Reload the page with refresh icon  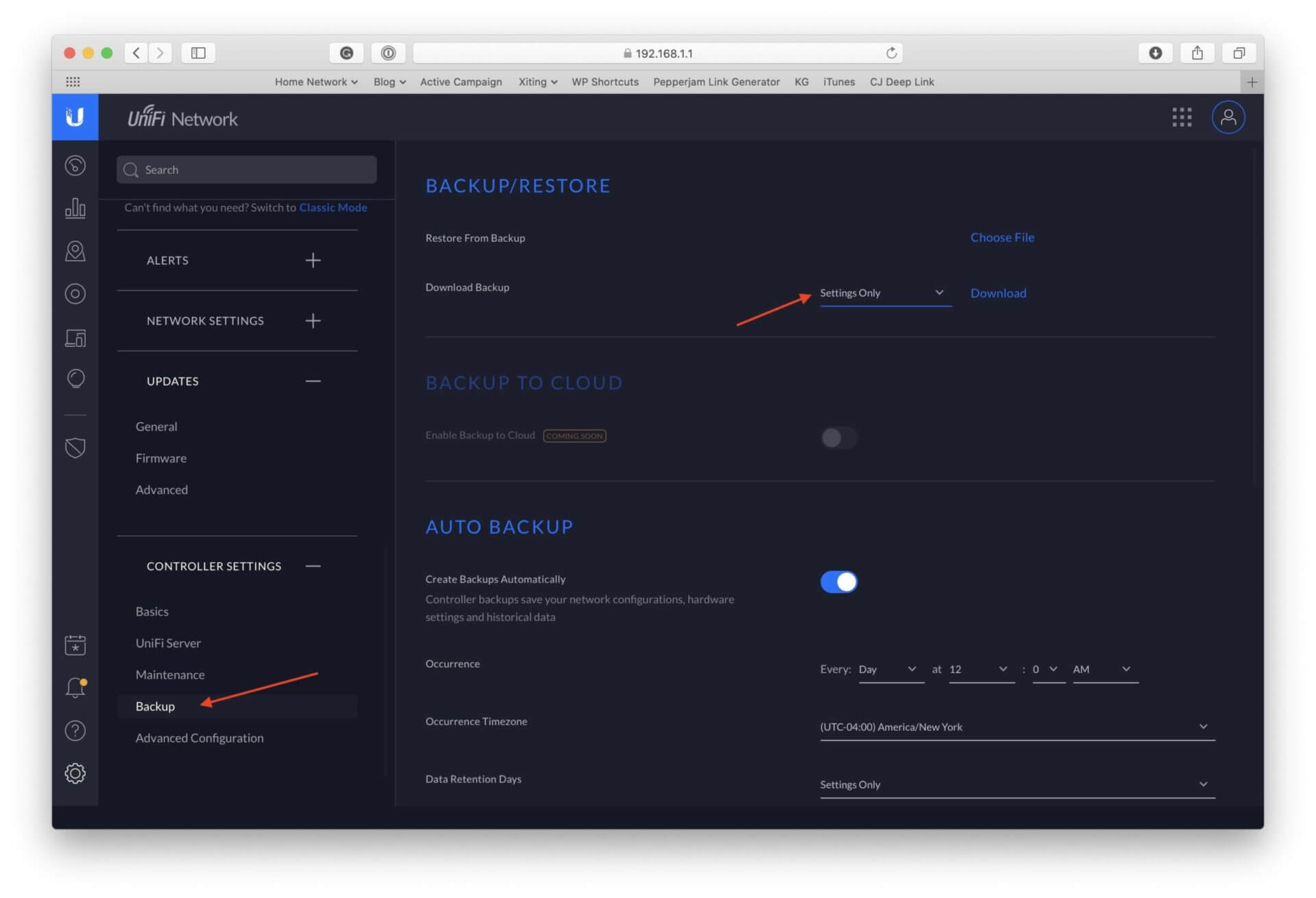[x=891, y=53]
